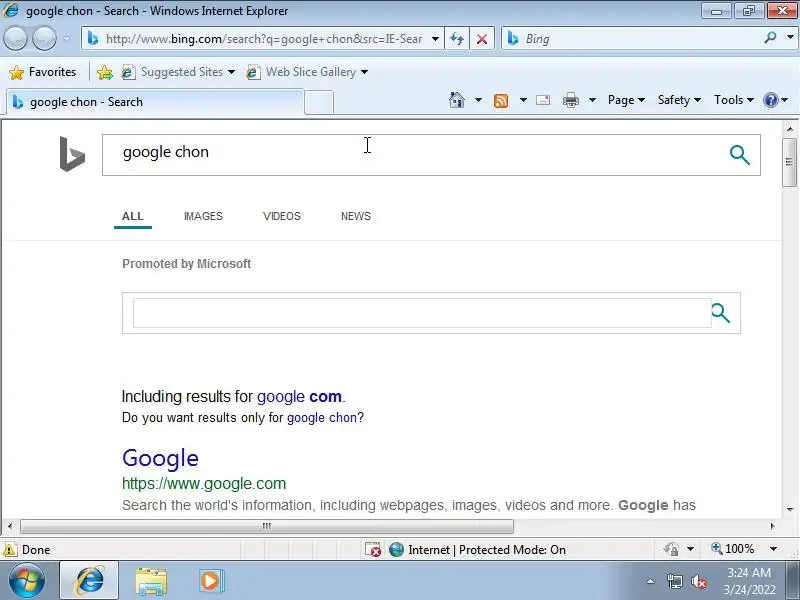The image size is (800, 600).
Task: Click the status bar privacy lock icon
Action: click(x=671, y=549)
